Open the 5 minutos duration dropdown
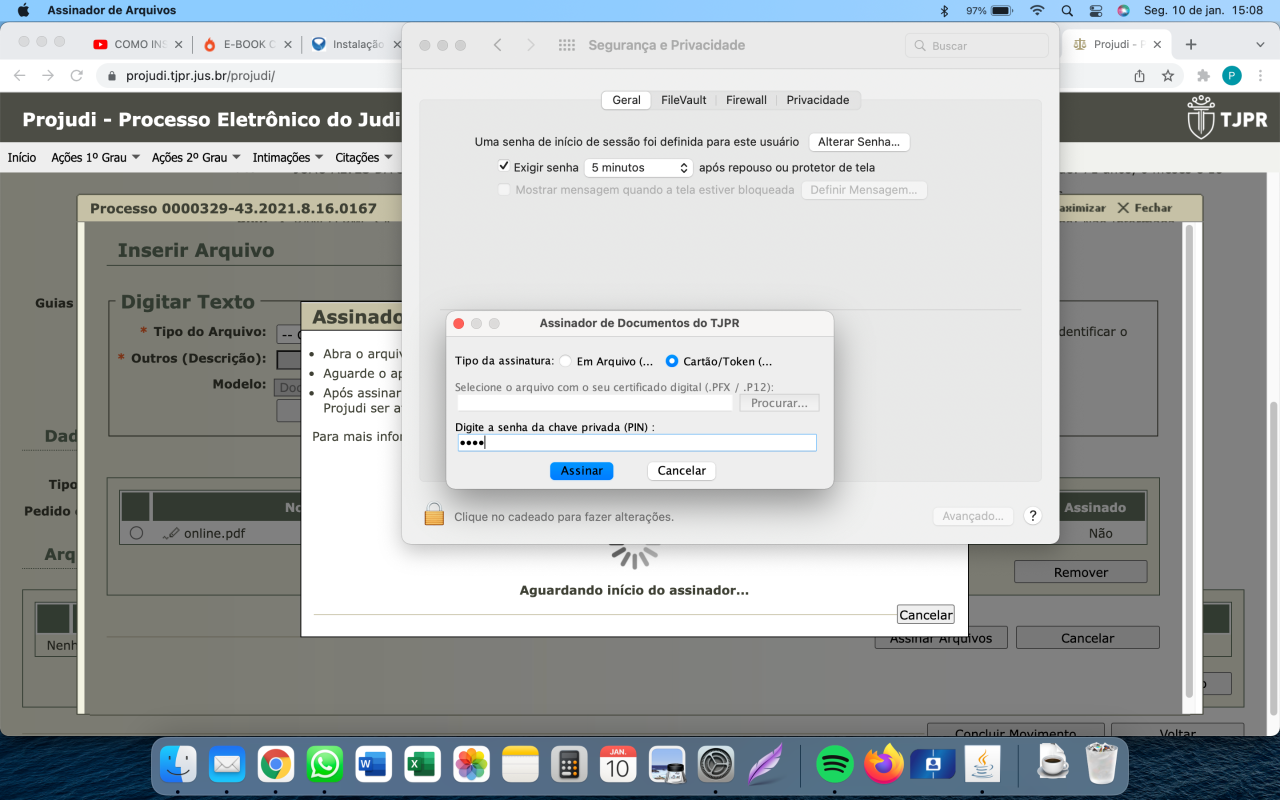Viewport: 1280px width, 800px height. (639, 167)
